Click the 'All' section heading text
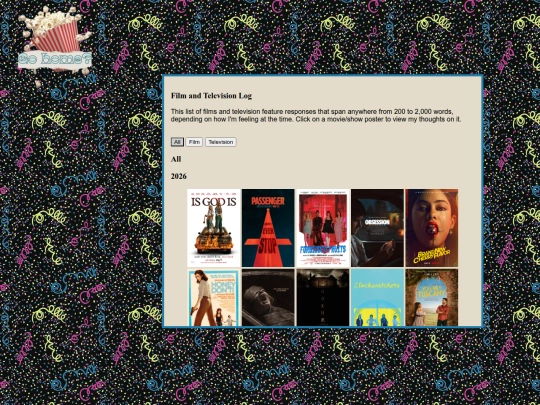The image size is (540, 405). point(176,159)
